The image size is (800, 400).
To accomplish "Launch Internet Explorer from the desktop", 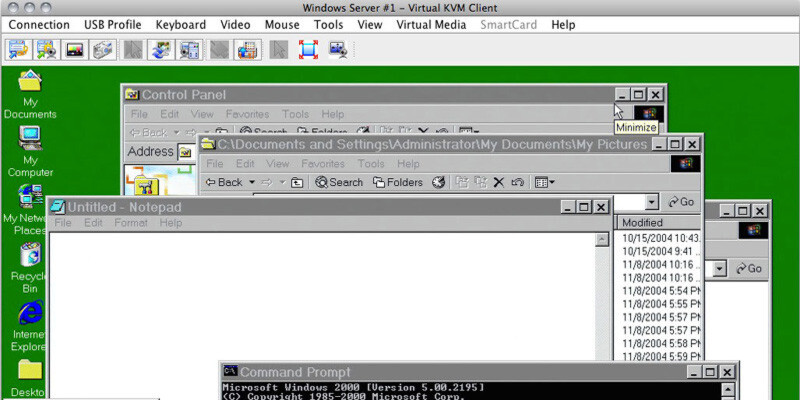I will click(x=30, y=326).
